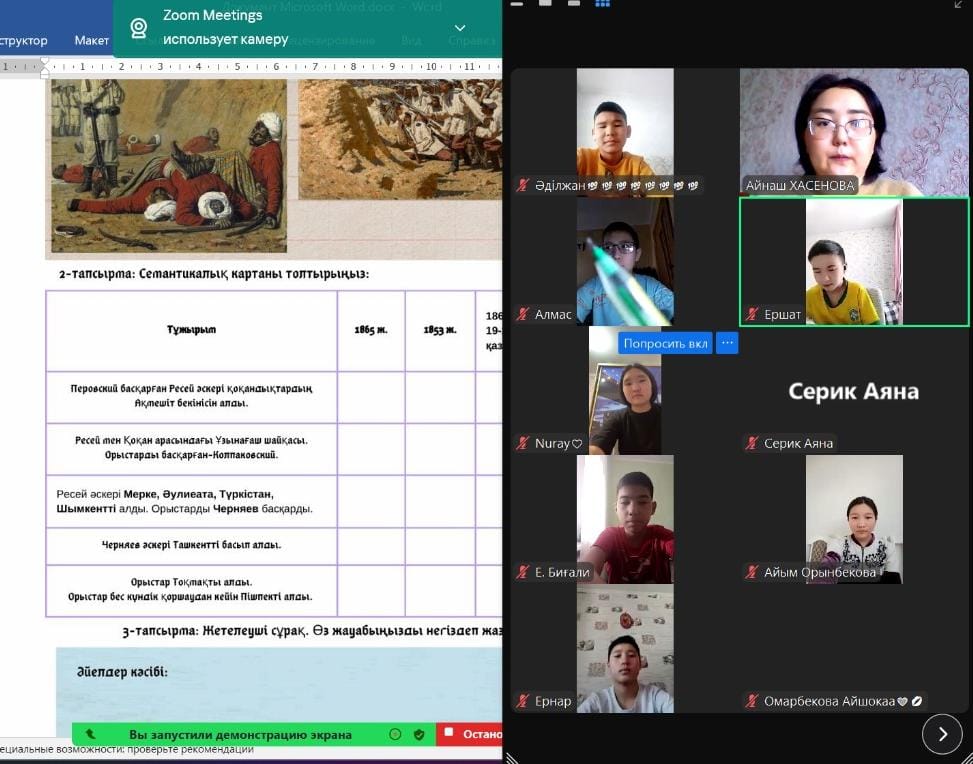Click Серик Аяна's muted microphone indicator
The width and height of the screenshot is (973, 764).
(752, 443)
